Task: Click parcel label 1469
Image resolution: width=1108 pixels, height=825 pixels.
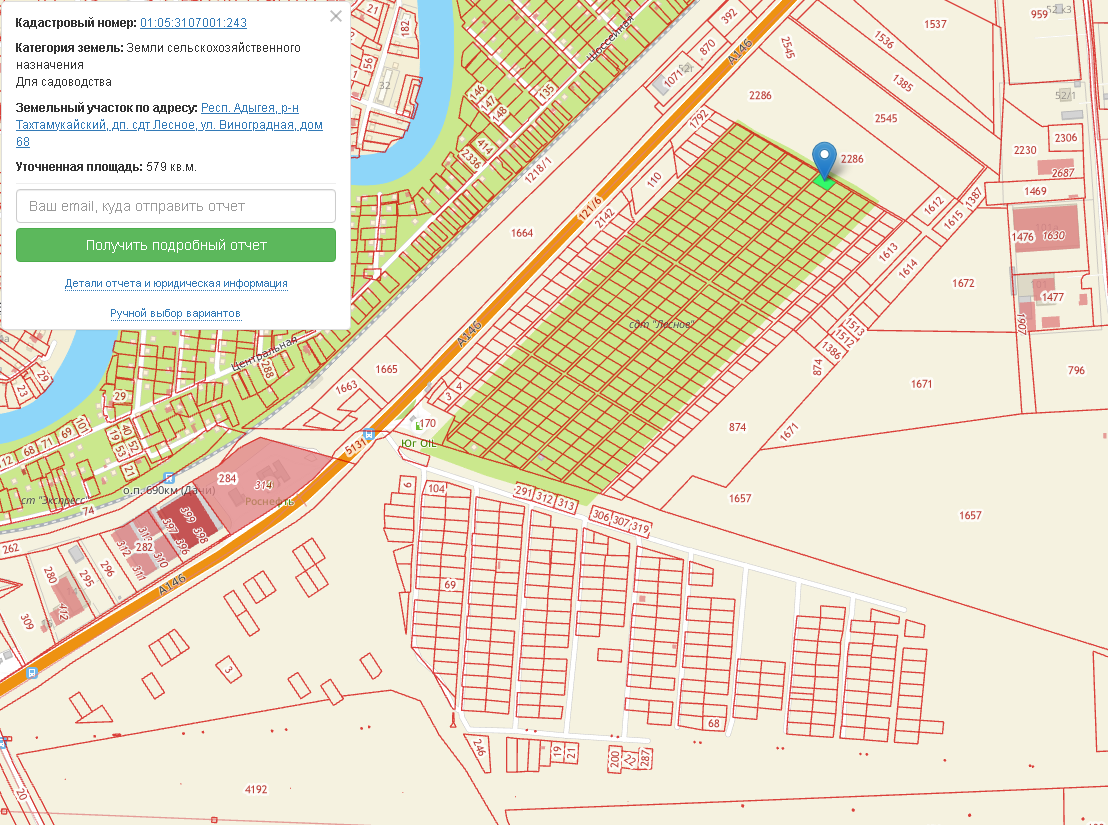Action: (1035, 191)
